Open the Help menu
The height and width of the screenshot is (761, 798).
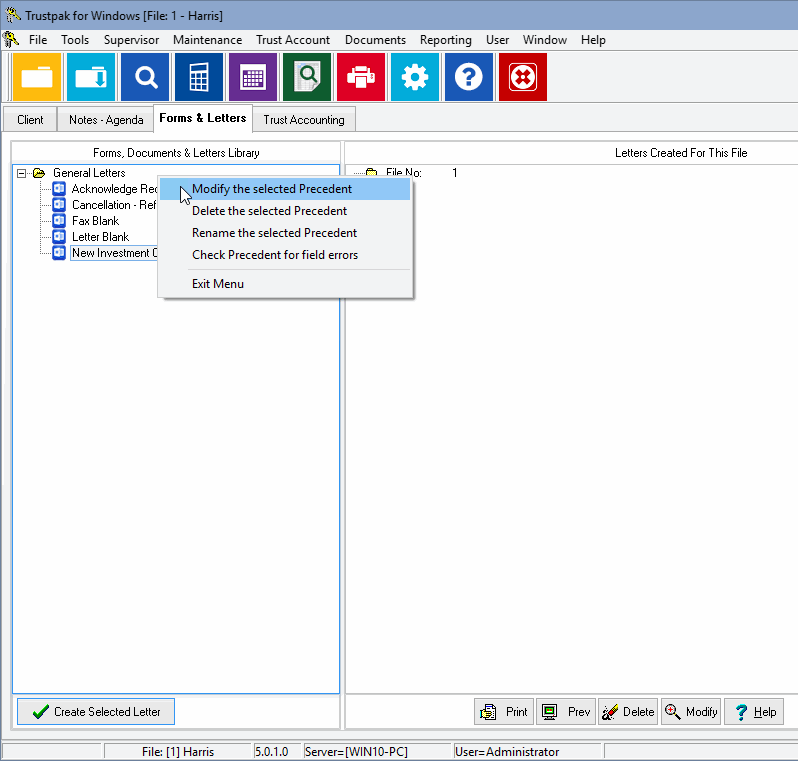coord(593,40)
